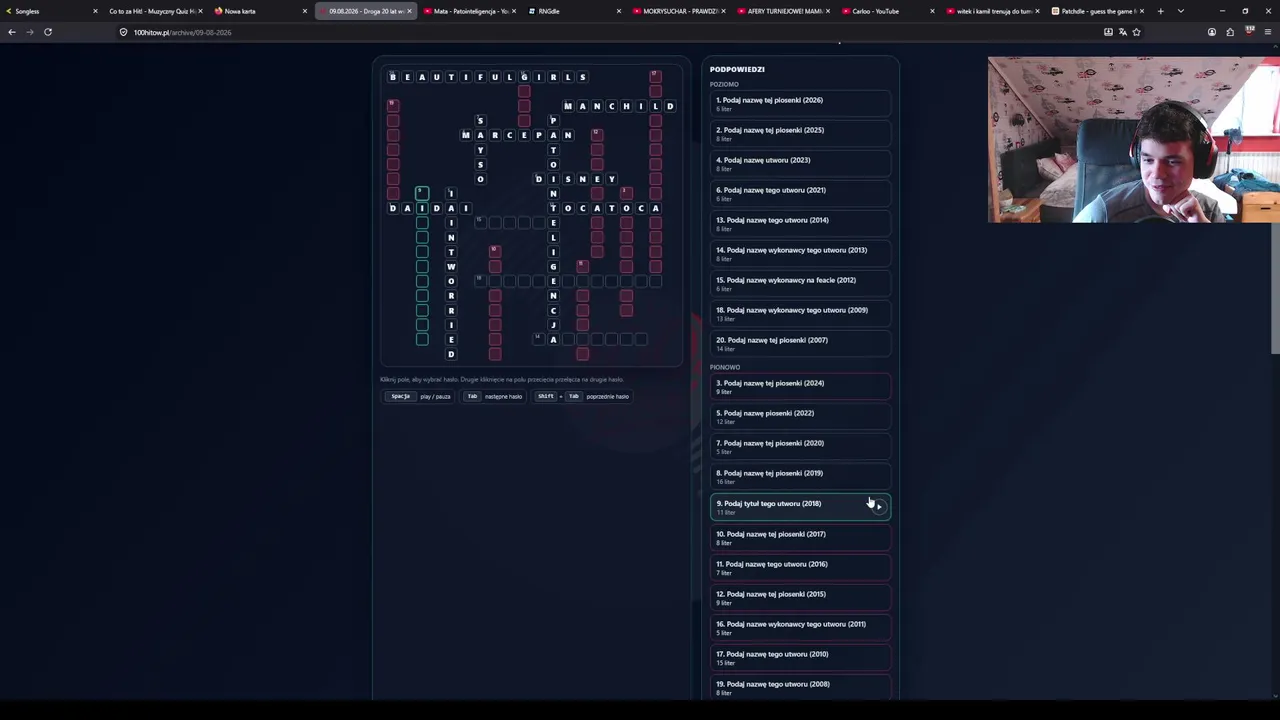
Task: Click the Shift key hint chip
Action: click(x=545, y=396)
